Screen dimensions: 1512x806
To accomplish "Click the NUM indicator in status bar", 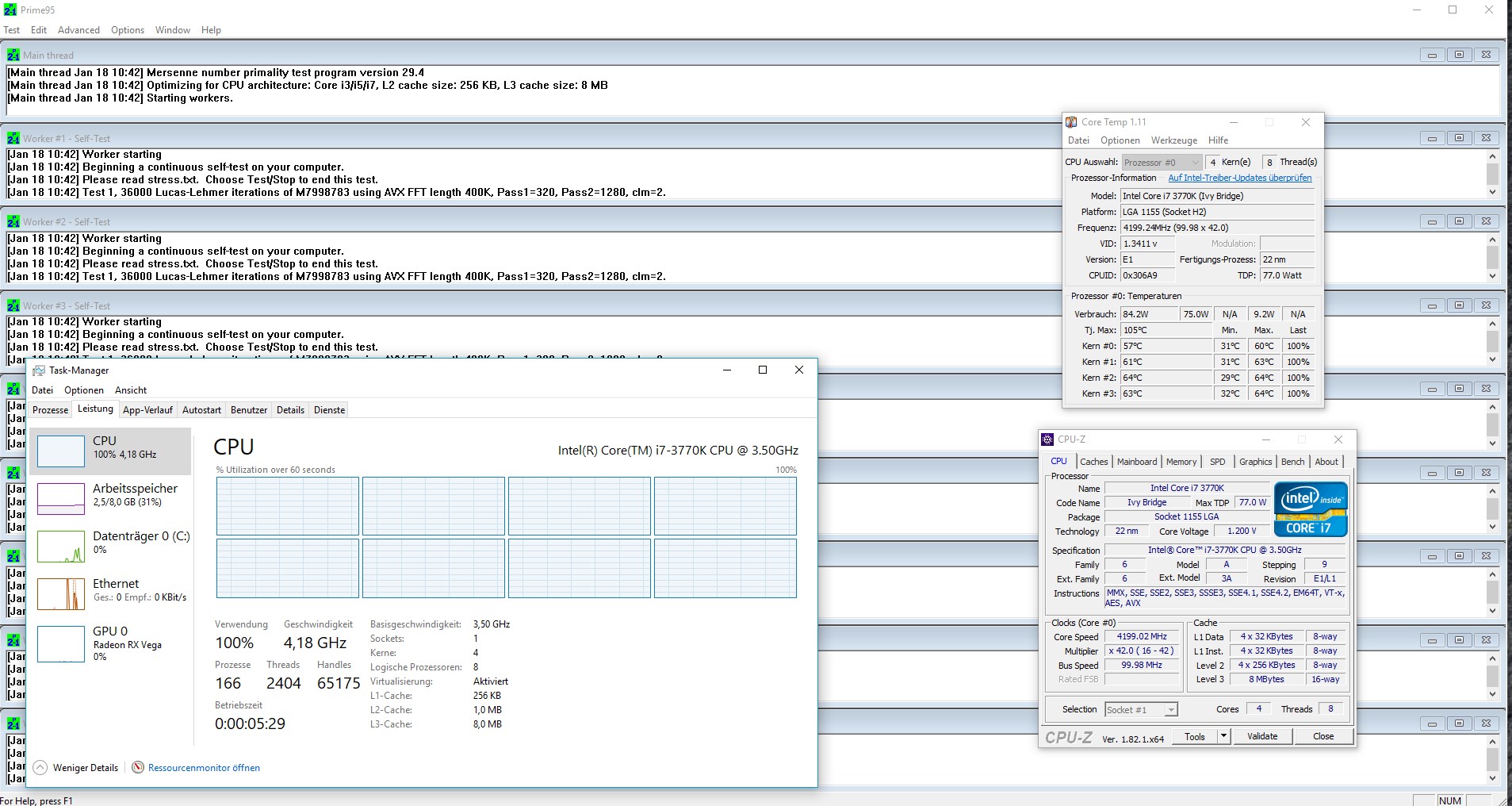I will click(1450, 800).
